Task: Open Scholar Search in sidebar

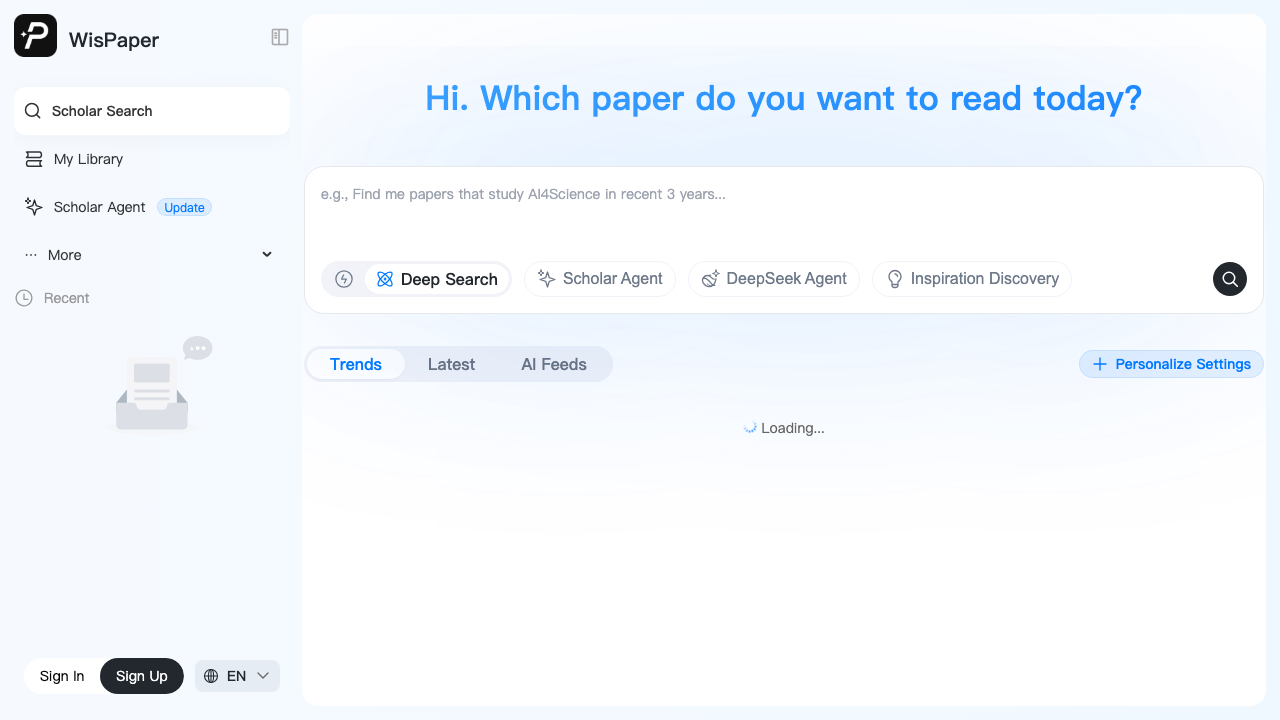Action: coord(152,111)
